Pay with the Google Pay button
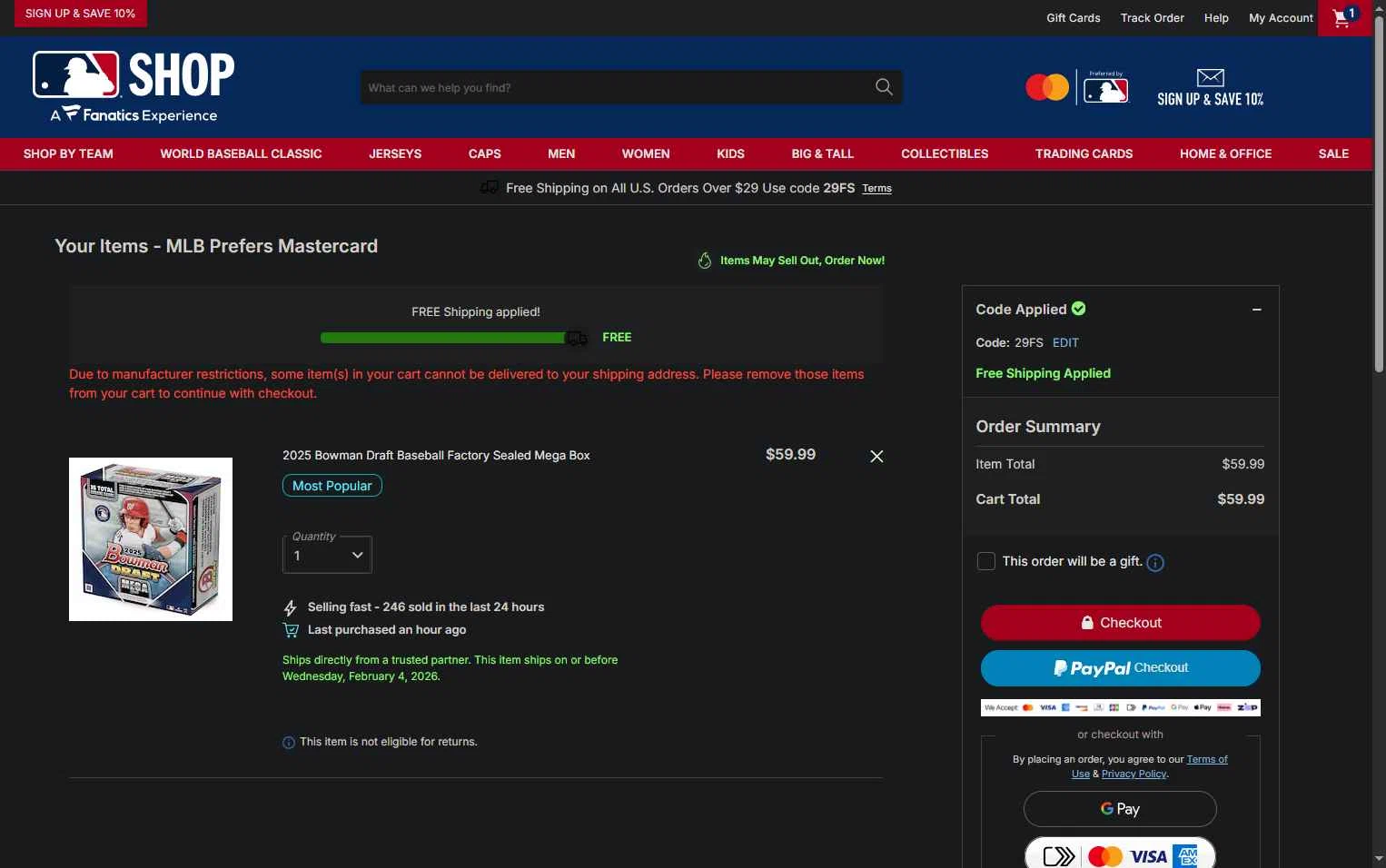The height and width of the screenshot is (868, 1386). (x=1120, y=809)
